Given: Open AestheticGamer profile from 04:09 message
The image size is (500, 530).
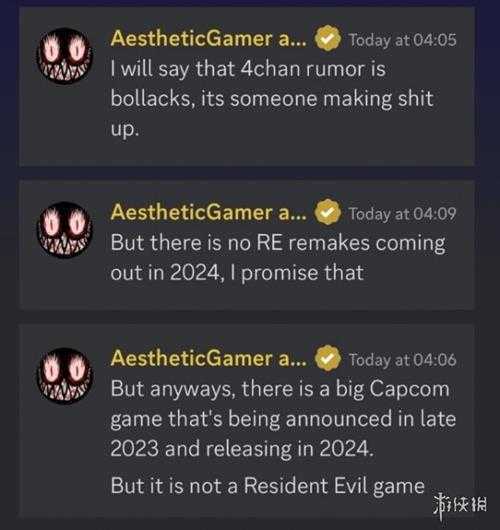Looking at the screenshot, I should click(x=209, y=212).
